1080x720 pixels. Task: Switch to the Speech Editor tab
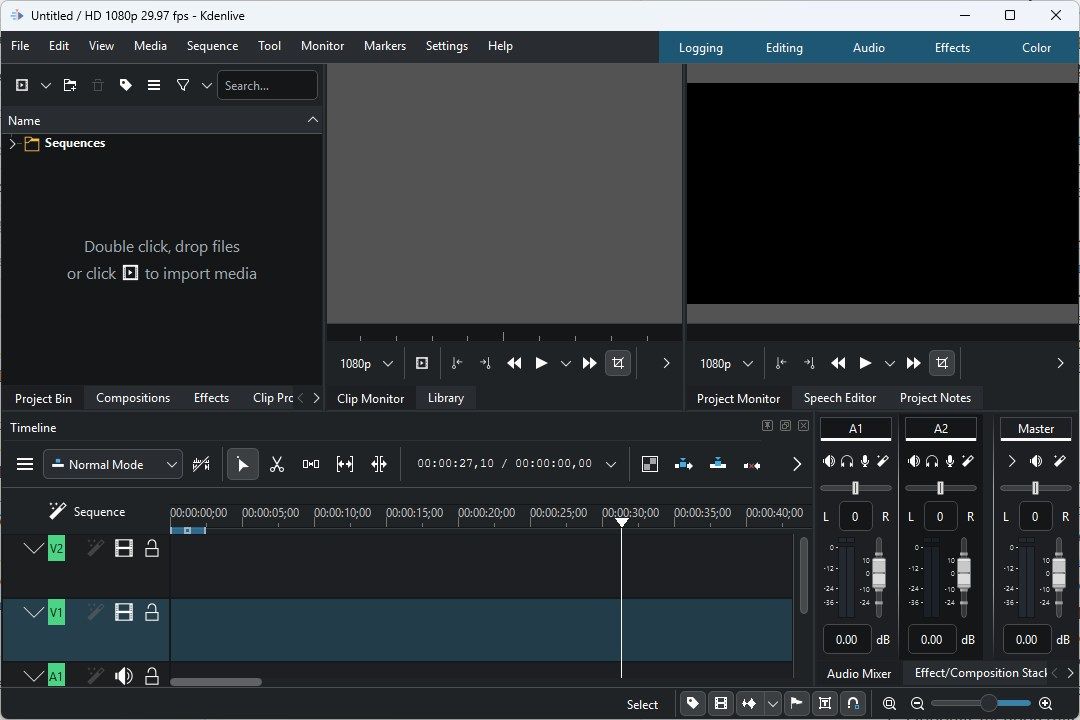pyautogui.click(x=840, y=398)
